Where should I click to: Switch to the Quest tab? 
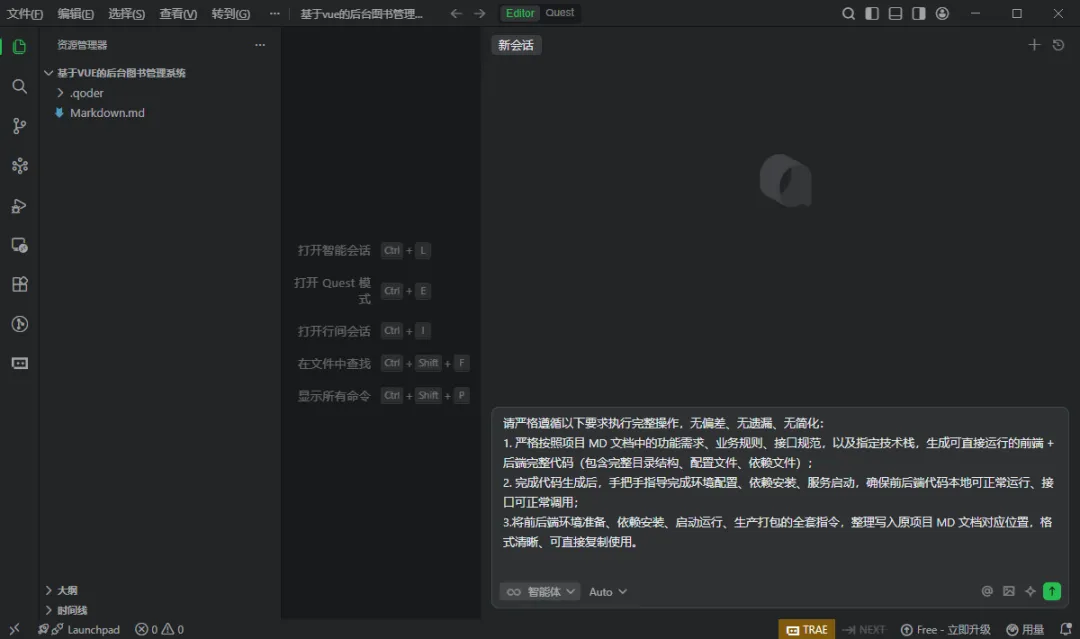click(x=558, y=13)
